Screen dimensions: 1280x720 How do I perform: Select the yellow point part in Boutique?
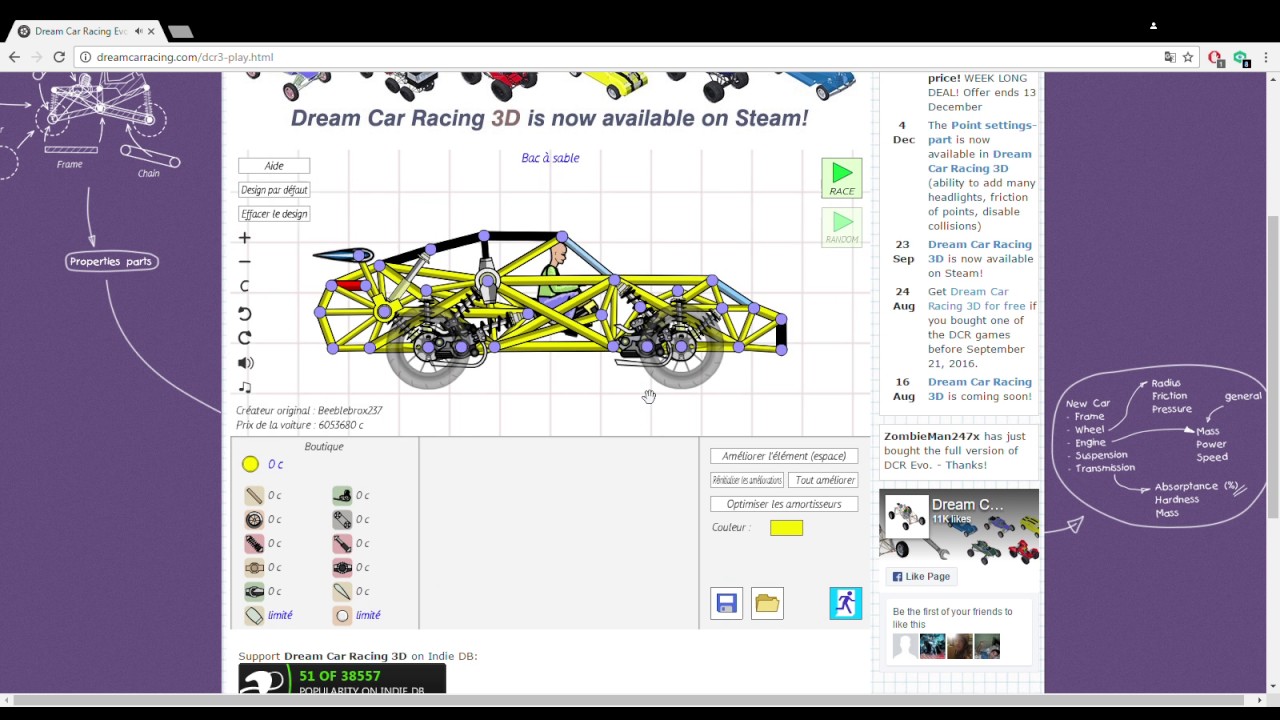[x=250, y=464]
